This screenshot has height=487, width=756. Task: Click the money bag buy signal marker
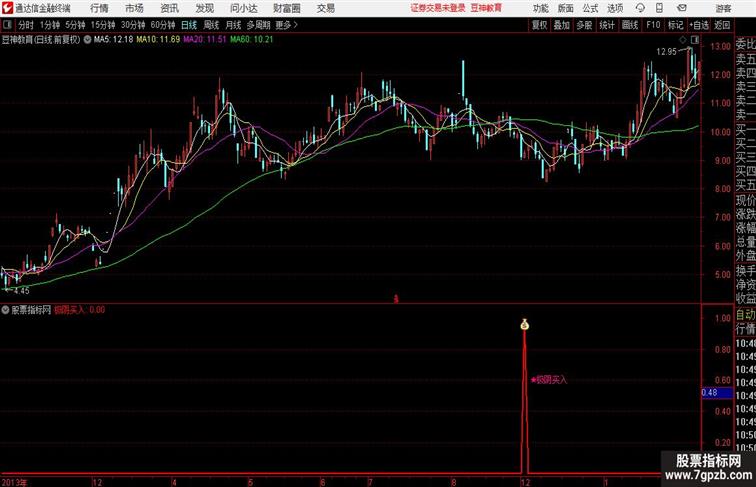525,325
